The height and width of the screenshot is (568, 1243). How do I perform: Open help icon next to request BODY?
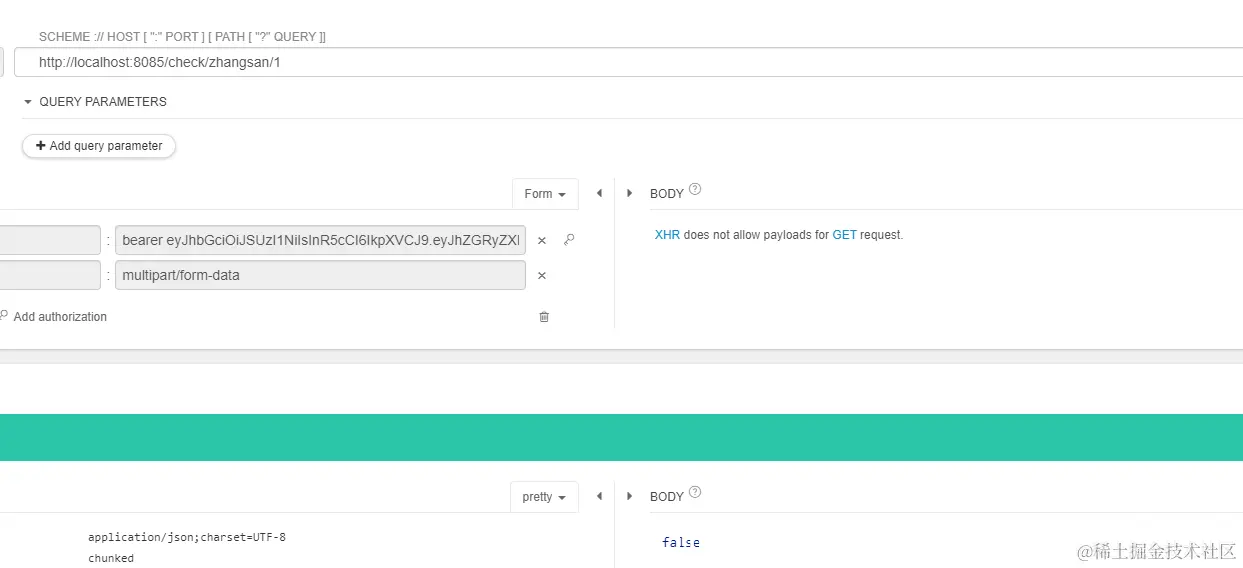point(695,189)
